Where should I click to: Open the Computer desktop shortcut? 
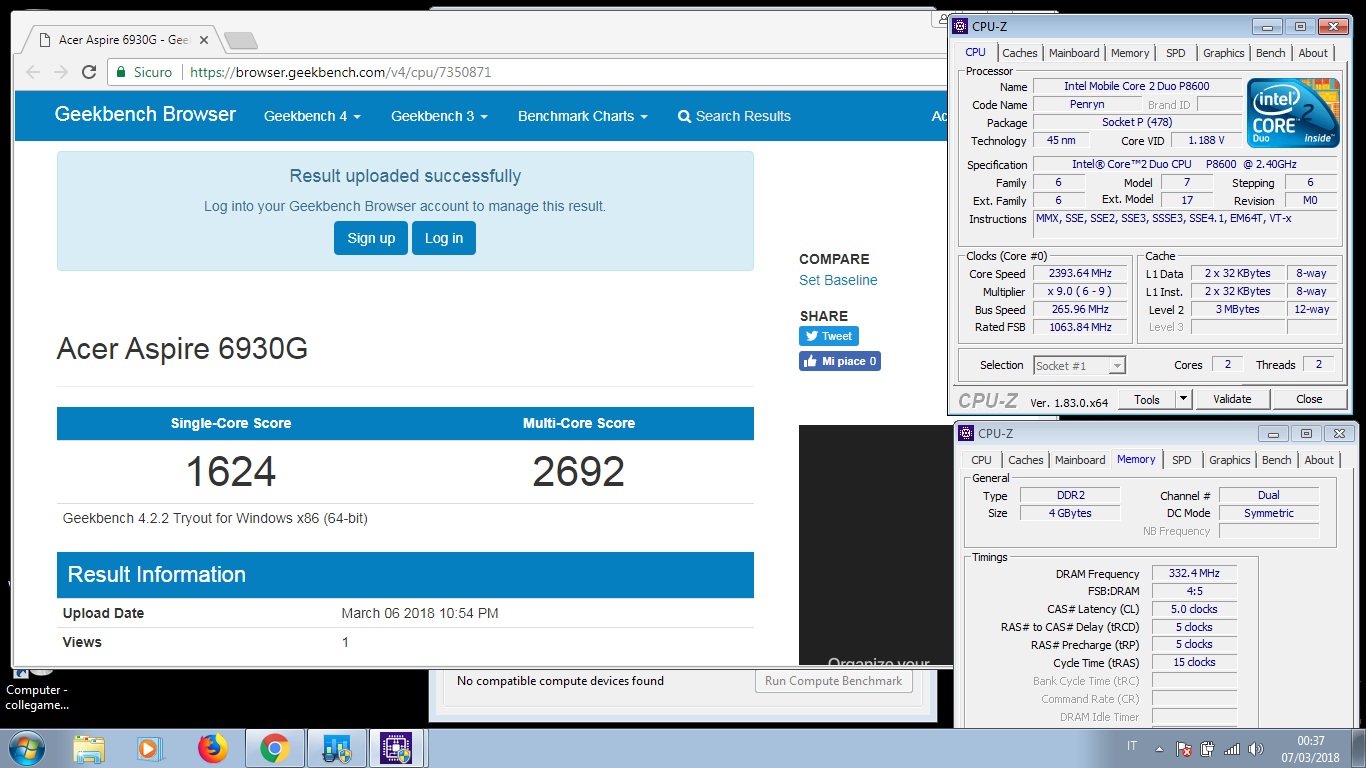(37, 686)
